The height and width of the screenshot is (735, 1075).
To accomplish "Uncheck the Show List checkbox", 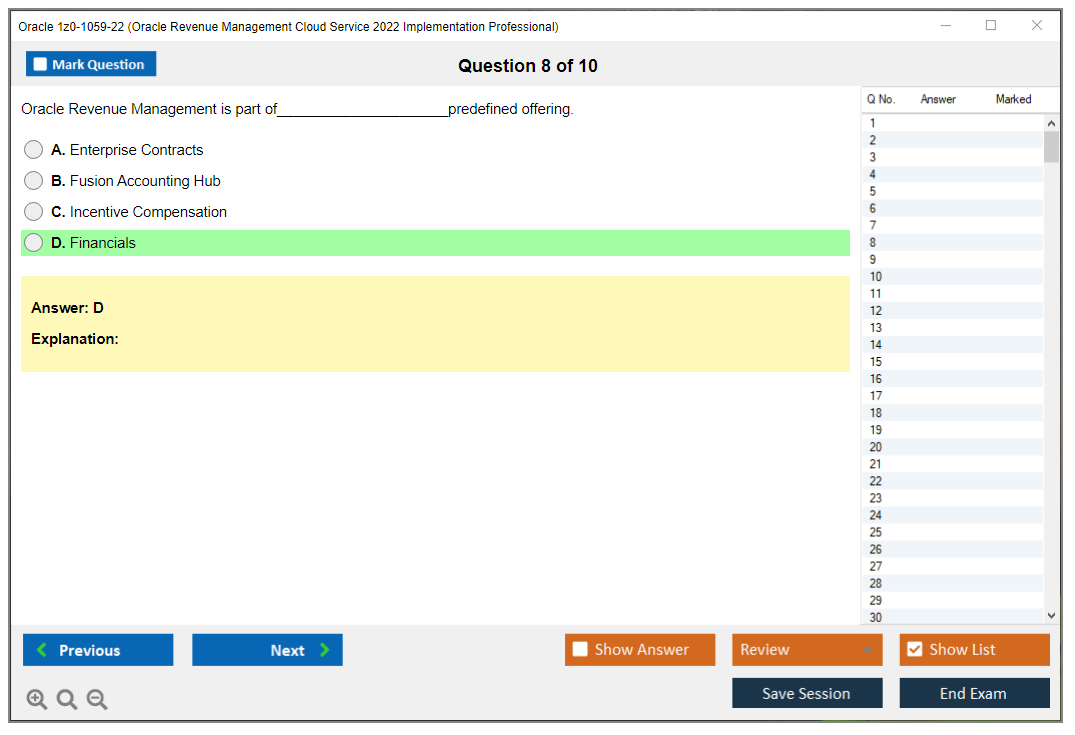I will 914,650.
